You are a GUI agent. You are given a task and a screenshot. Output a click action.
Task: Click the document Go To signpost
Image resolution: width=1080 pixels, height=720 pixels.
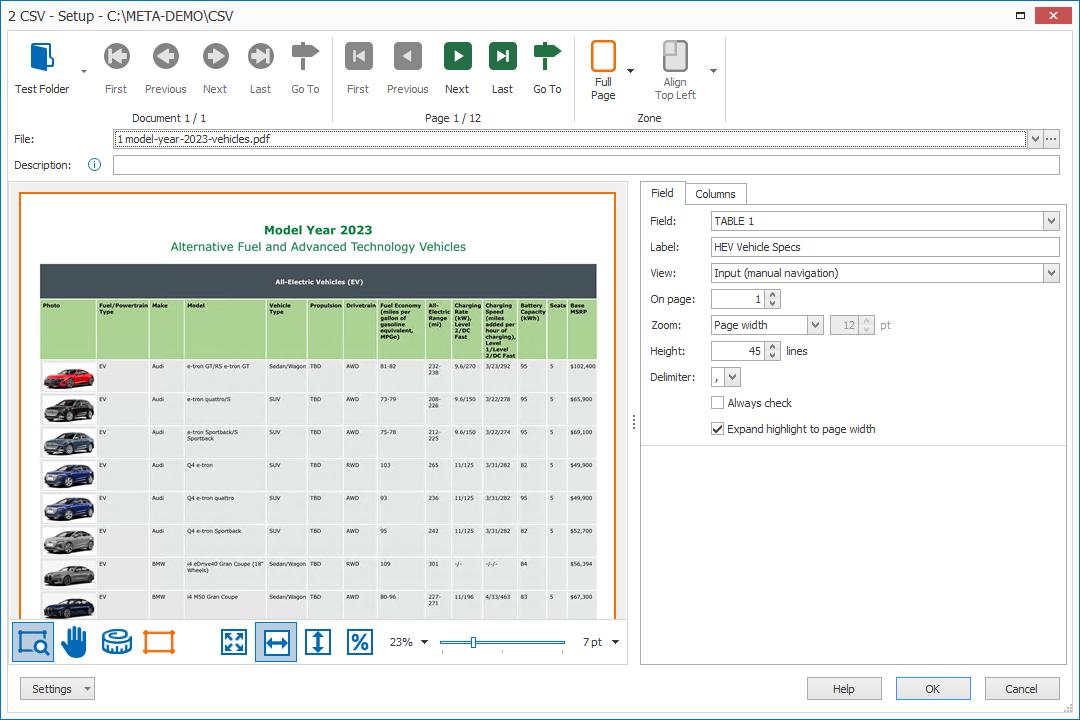coord(305,56)
